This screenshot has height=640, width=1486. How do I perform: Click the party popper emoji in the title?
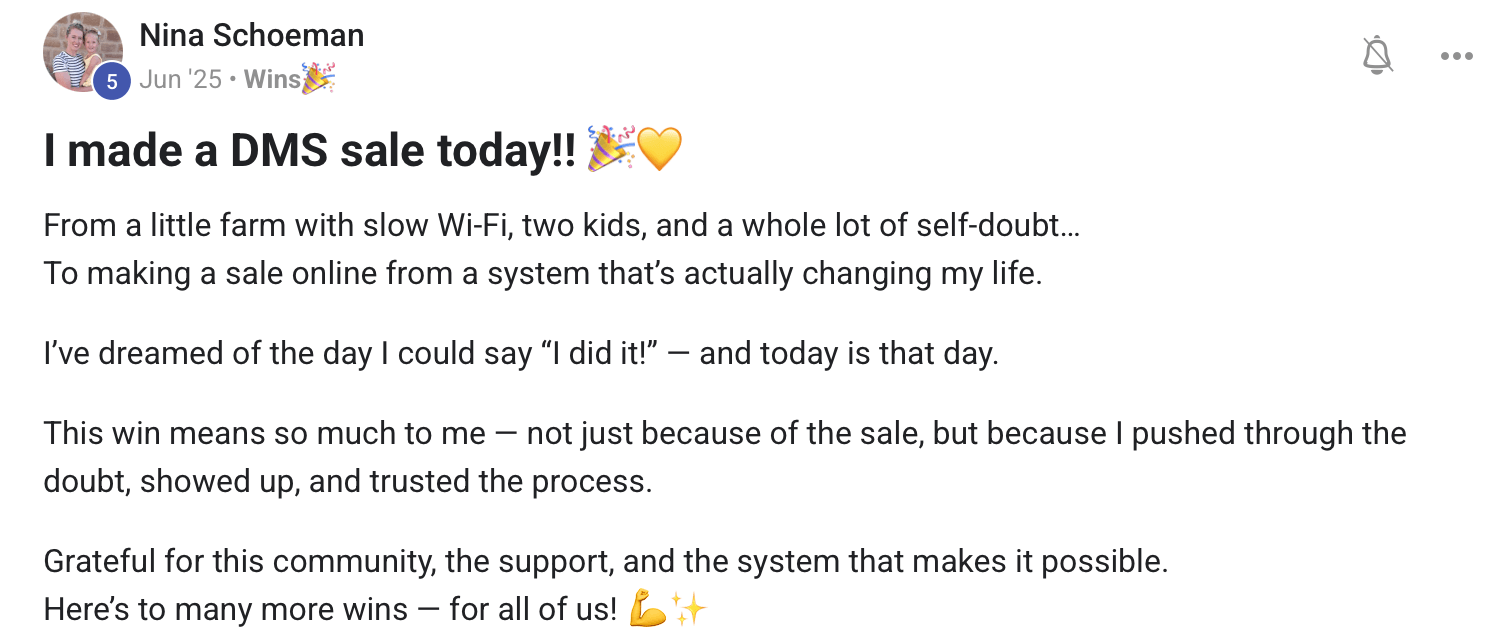610,149
